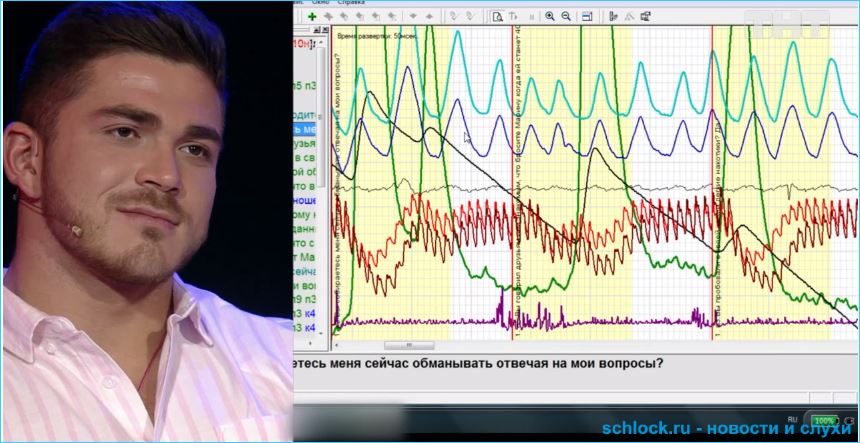Click the green 100% battery indicator
Image resolution: width=860 pixels, height=443 pixels.
point(824,421)
